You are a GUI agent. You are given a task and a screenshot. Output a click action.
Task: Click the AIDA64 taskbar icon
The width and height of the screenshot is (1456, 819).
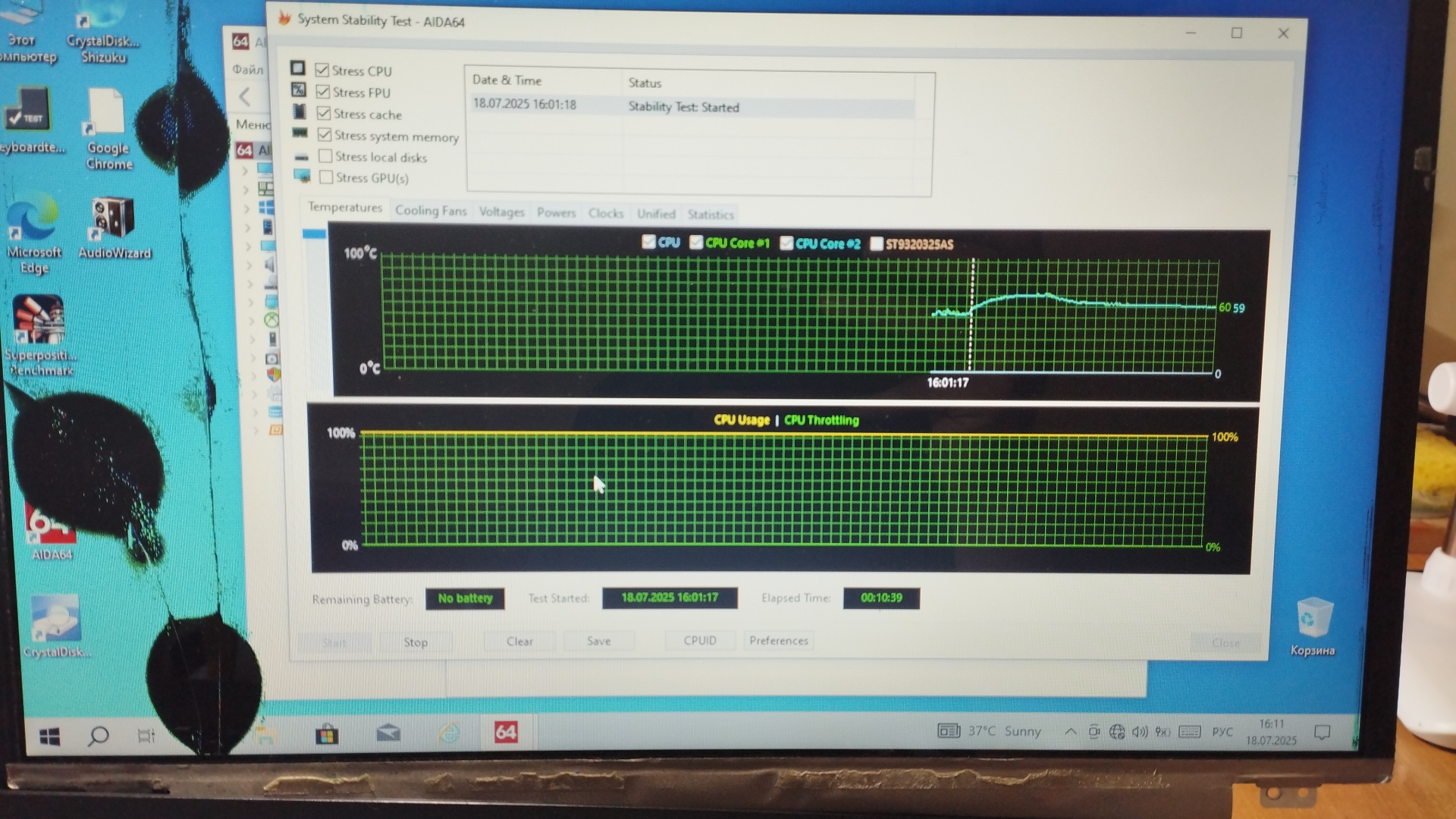pyautogui.click(x=505, y=733)
